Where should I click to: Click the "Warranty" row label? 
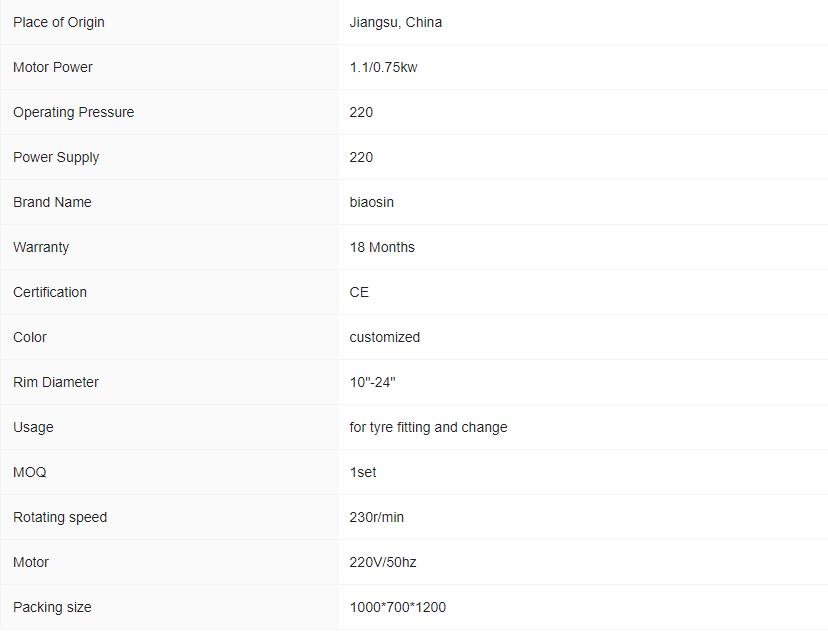(x=41, y=247)
